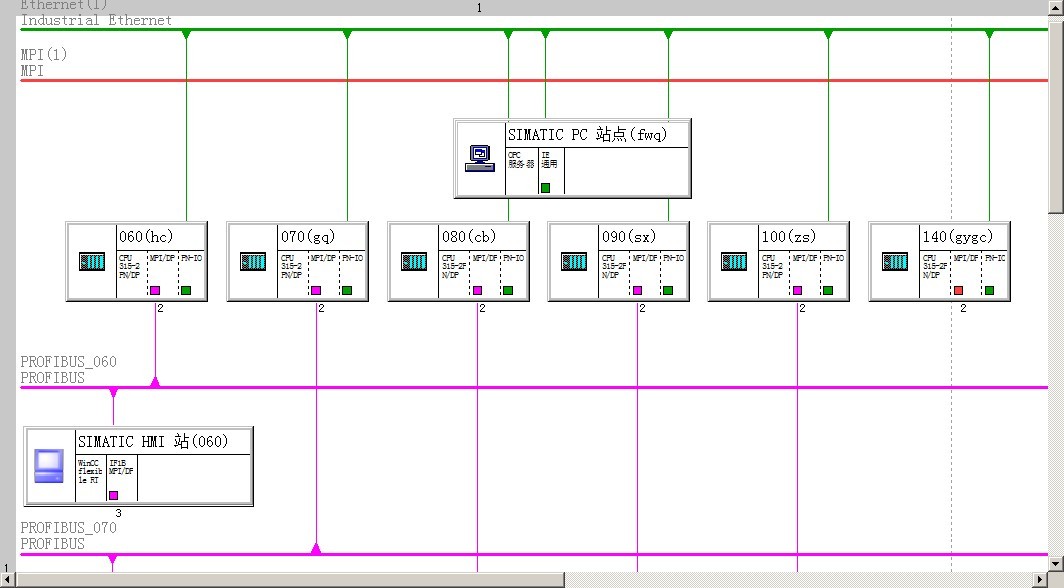Click the vertical scrollbar up arrow
The width and height of the screenshot is (1064, 588).
[x=1057, y=7]
